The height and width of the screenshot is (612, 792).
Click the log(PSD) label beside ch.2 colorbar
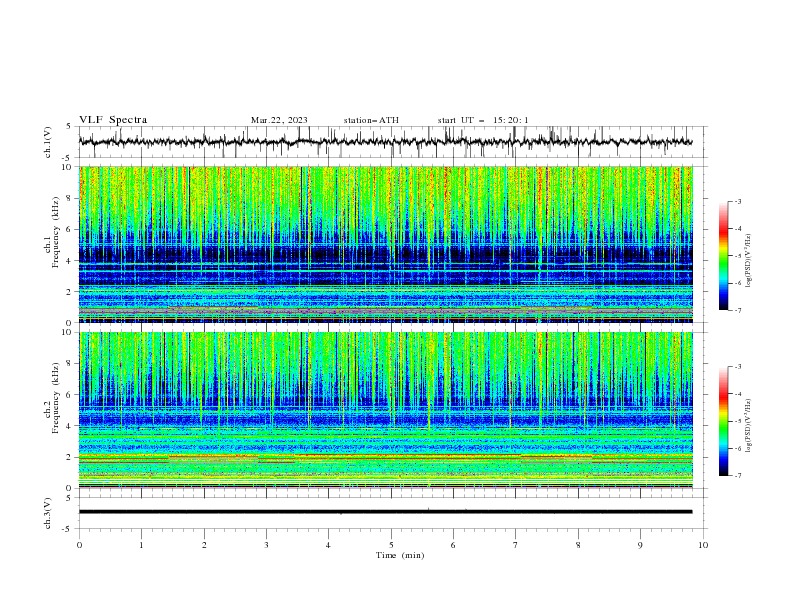click(748, 425)
